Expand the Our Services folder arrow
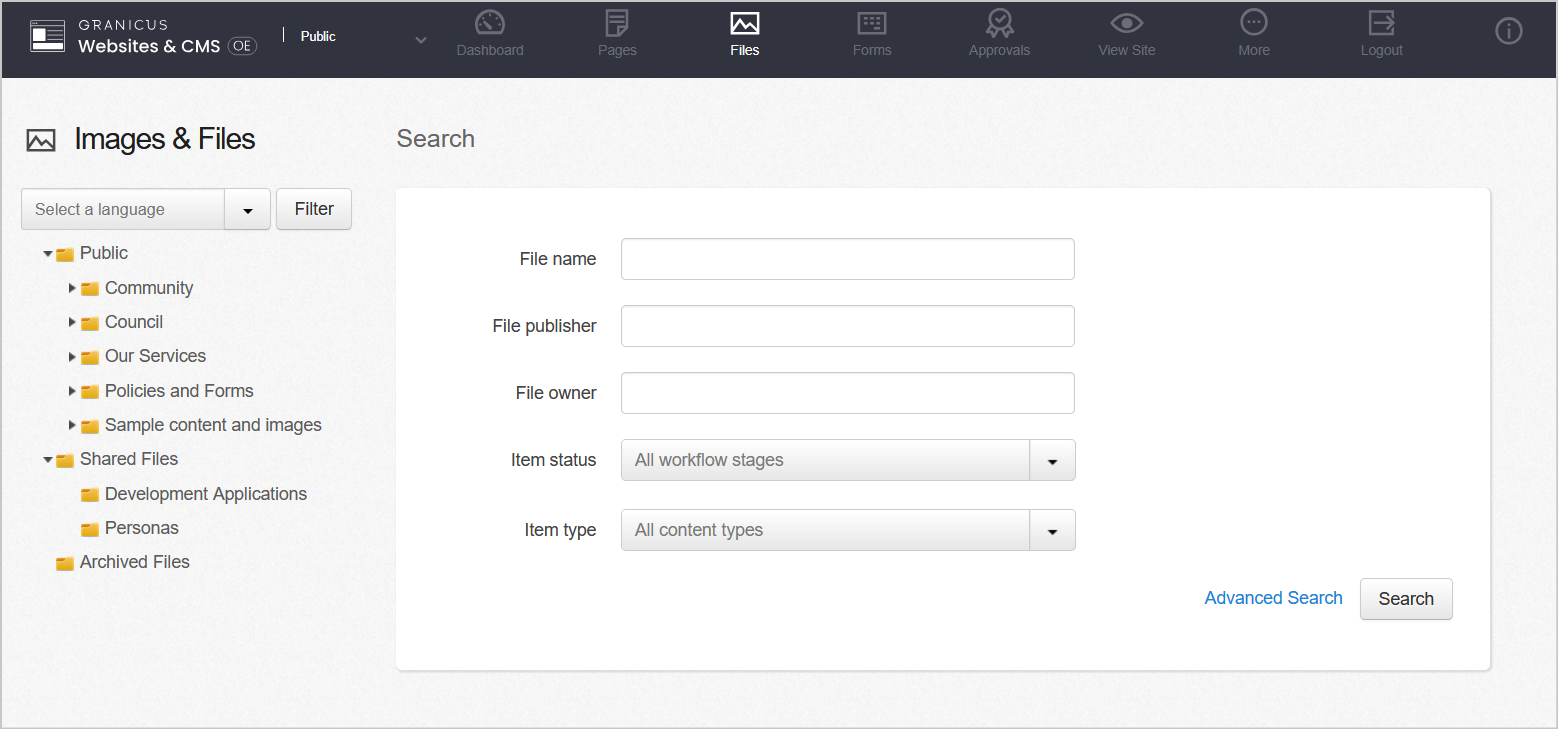 click(72, 357)
